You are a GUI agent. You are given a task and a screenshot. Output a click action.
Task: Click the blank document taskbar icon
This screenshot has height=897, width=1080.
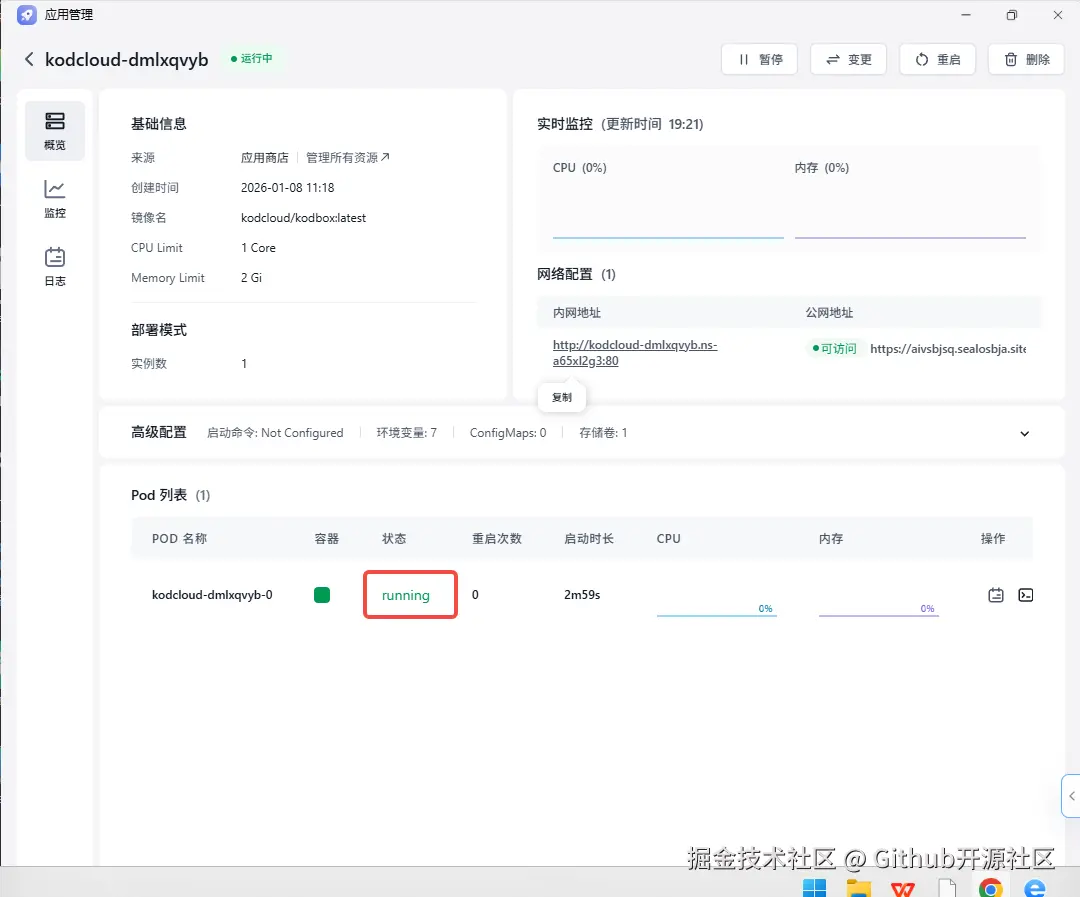pos(947,888)
